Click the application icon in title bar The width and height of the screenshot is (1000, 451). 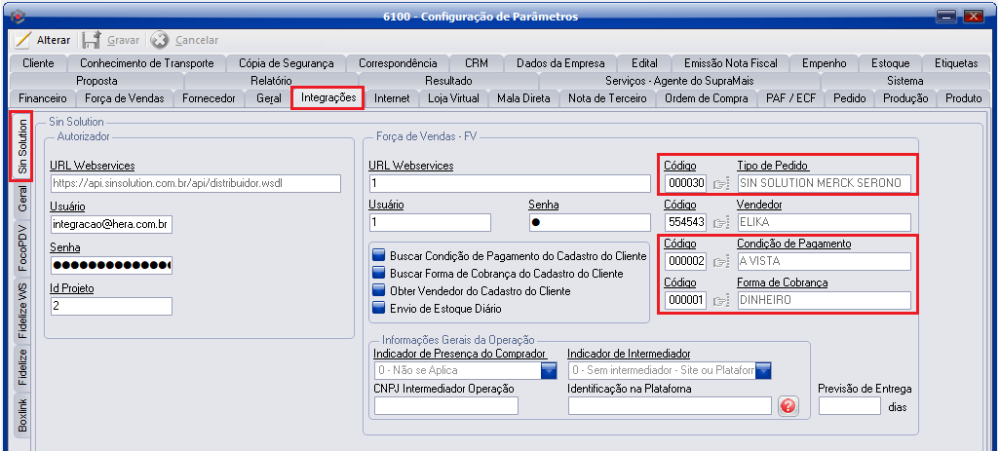(x=13, y=15)
